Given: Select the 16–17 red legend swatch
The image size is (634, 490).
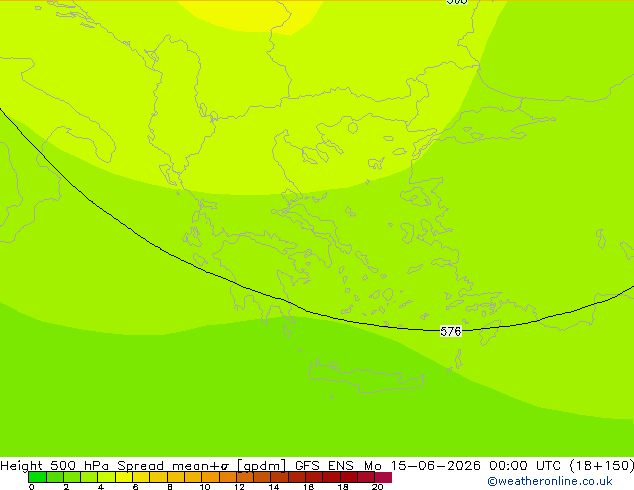Looking at the screenshot, I should click(x=314, y=477).
